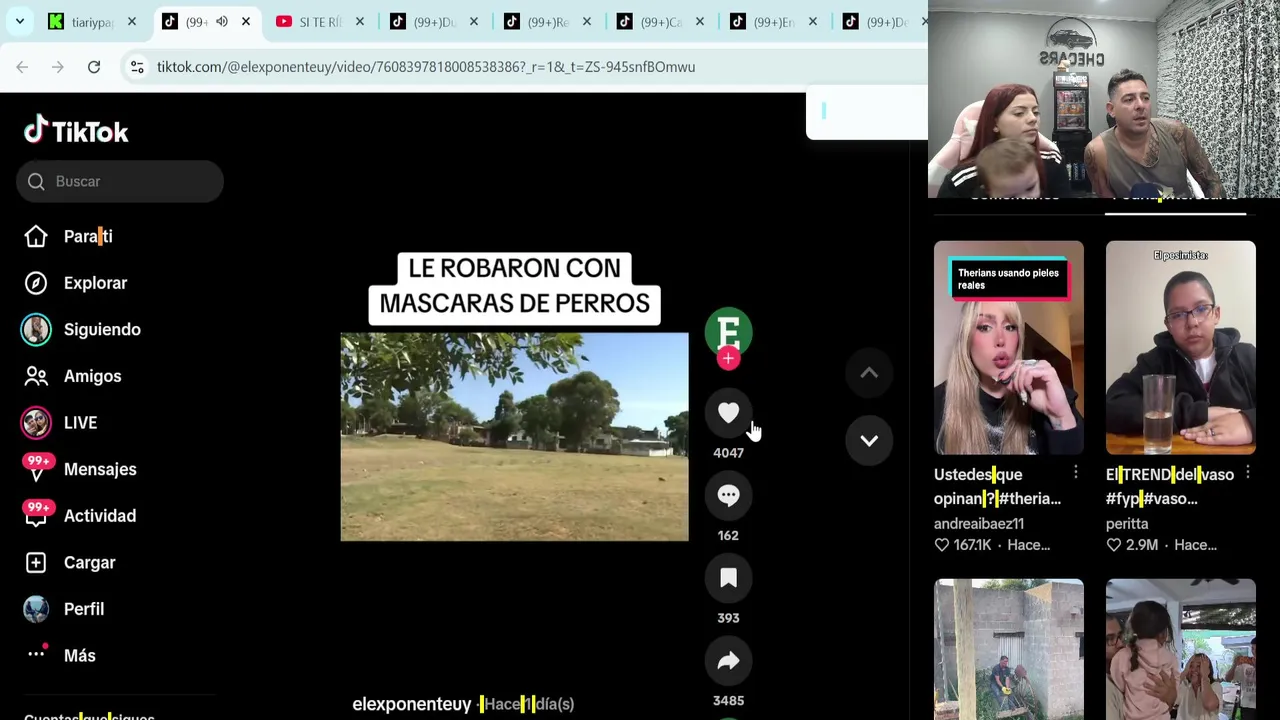Viewport: 1280px width, 720px height.
Task: Click the El TREND del vaso title
Action: (1169, 486)
